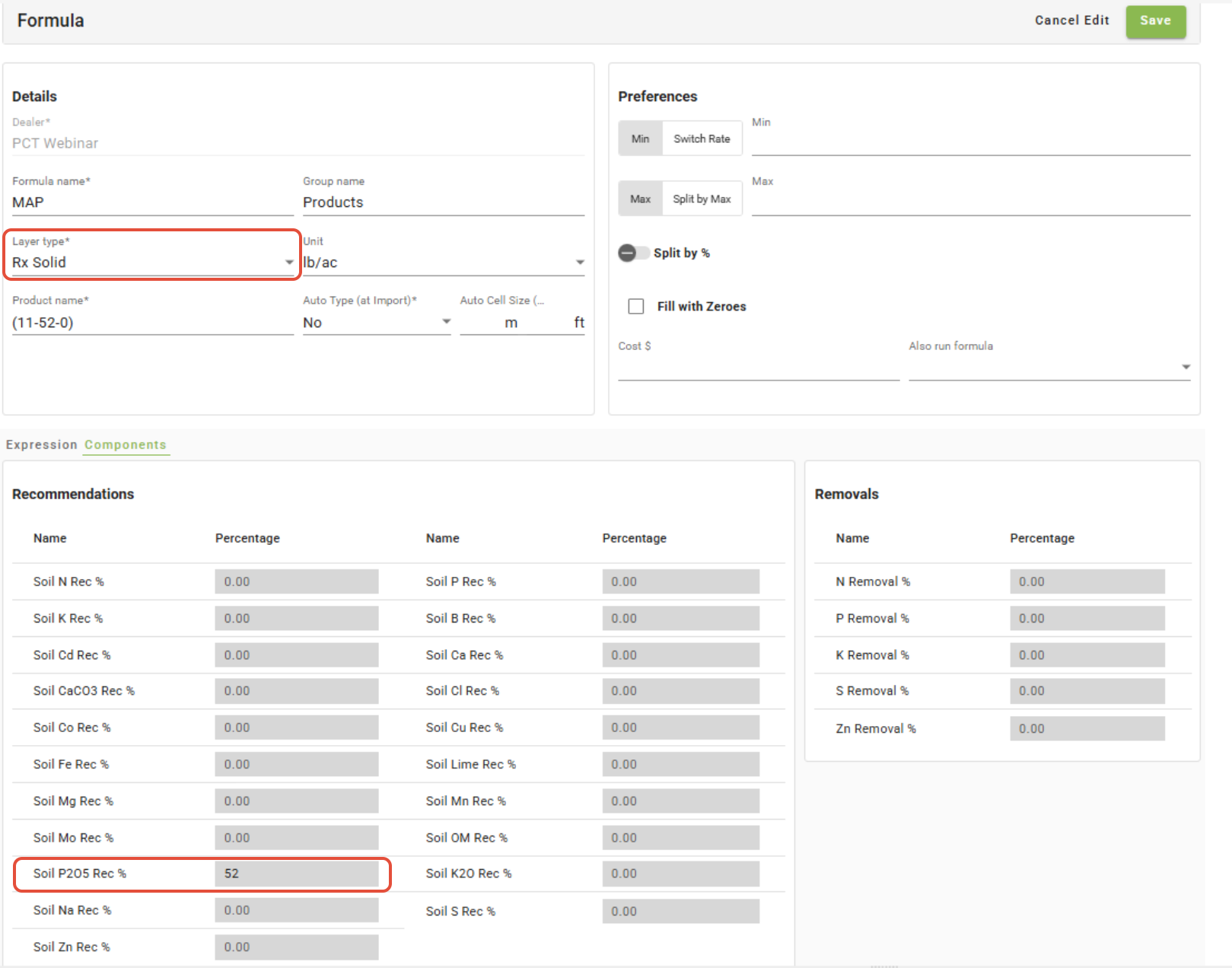Switch to the Components tab
Image resolution: width=1232 pixels, height=968 pixels.
pyautogui.click(x=126, y=444)
